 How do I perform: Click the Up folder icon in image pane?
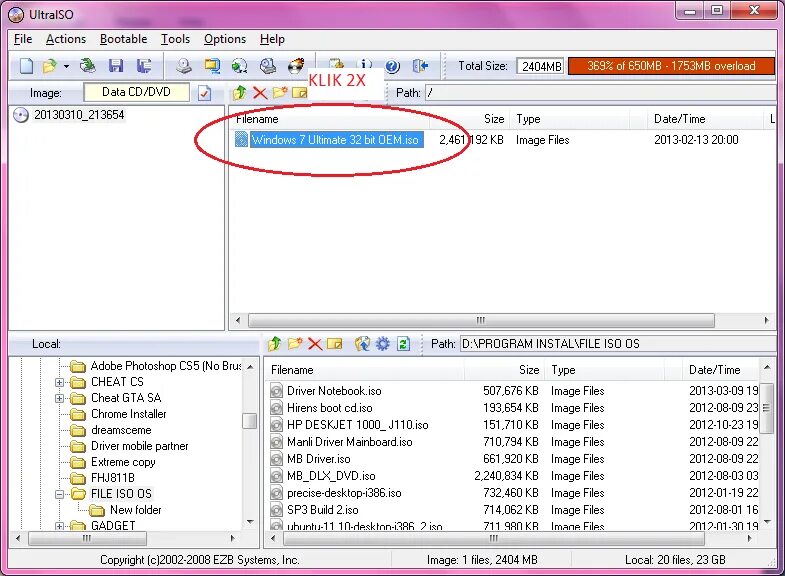tap(240, 92)
